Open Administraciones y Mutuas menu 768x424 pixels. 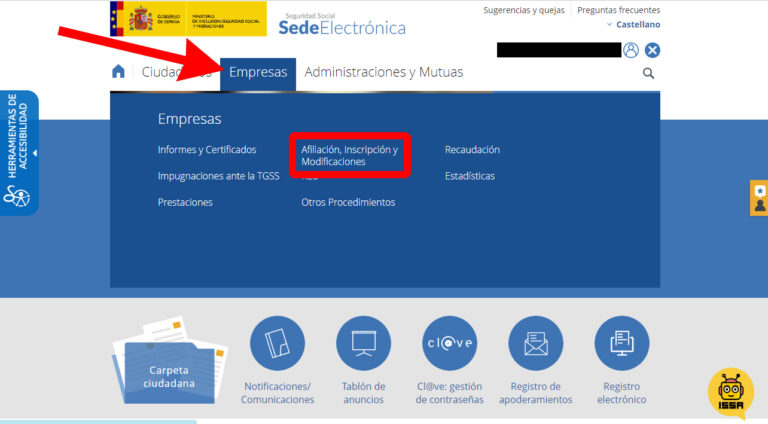coord(383,72)
